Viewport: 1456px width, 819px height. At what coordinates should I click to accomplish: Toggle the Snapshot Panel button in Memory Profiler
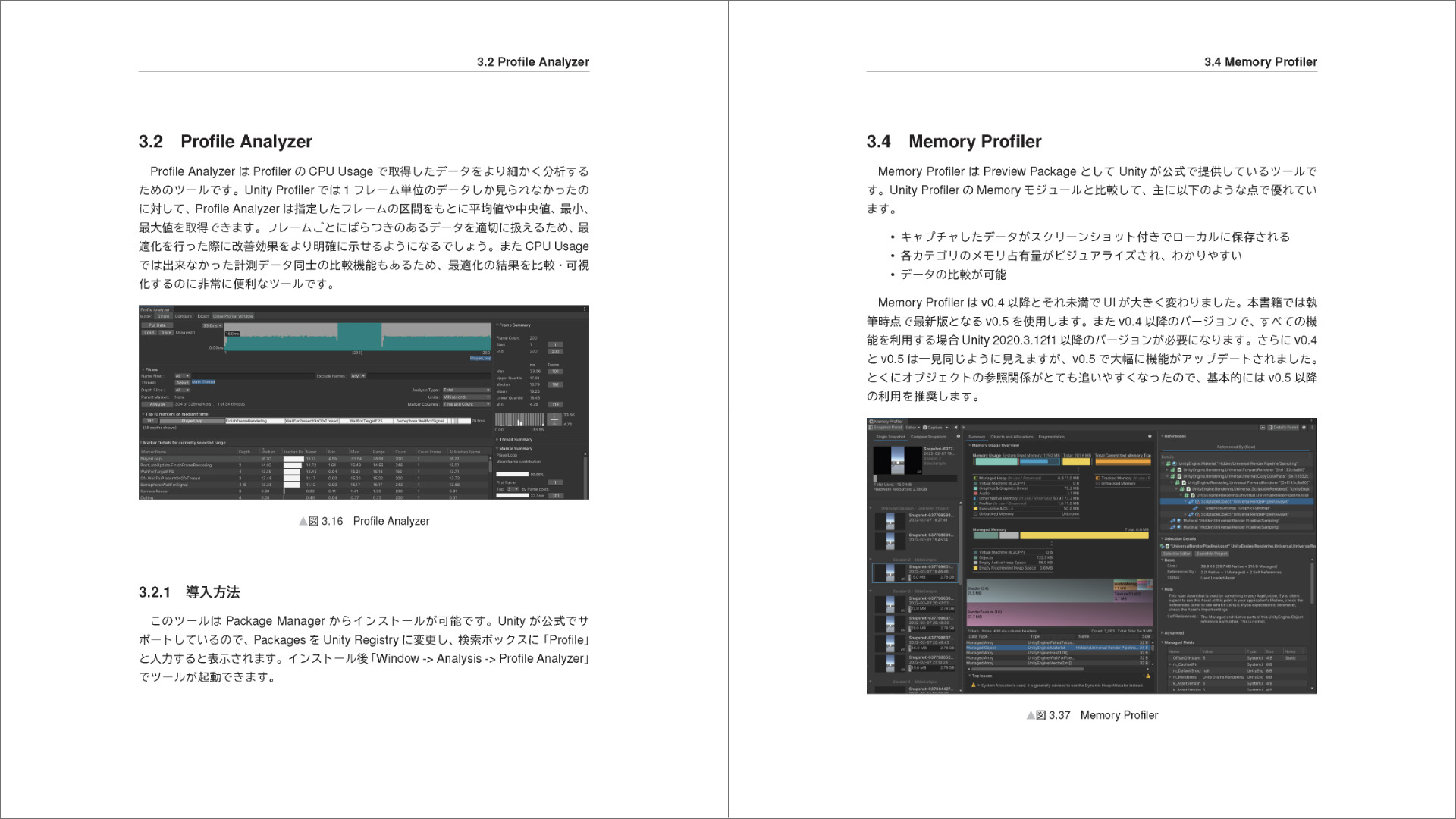tap(885, 428)
